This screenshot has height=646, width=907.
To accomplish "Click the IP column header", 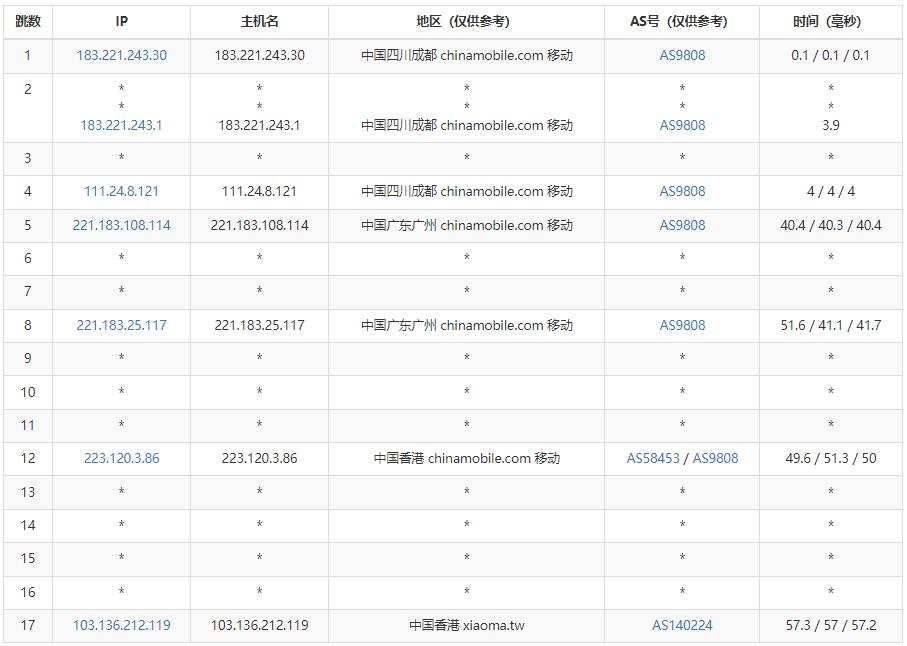I will (121, 22).
